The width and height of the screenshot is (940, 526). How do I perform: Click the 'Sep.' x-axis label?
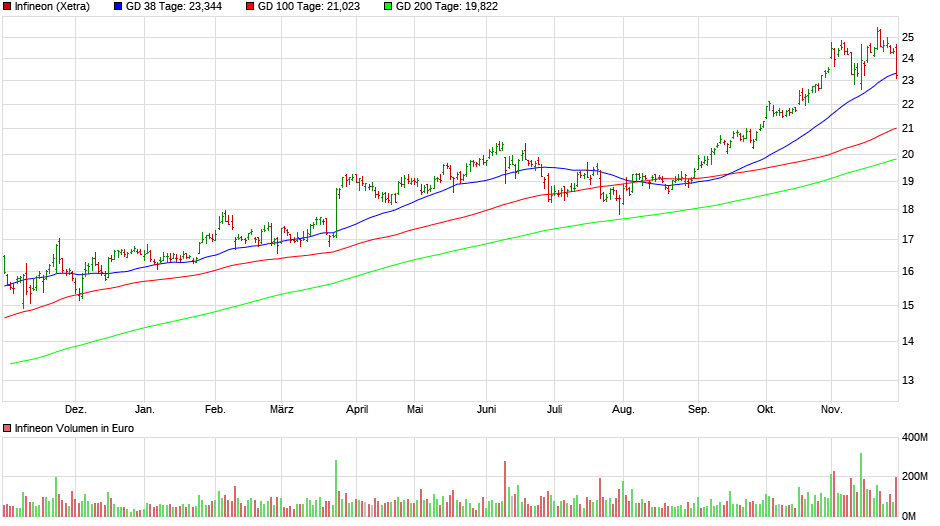pos(698,410)
